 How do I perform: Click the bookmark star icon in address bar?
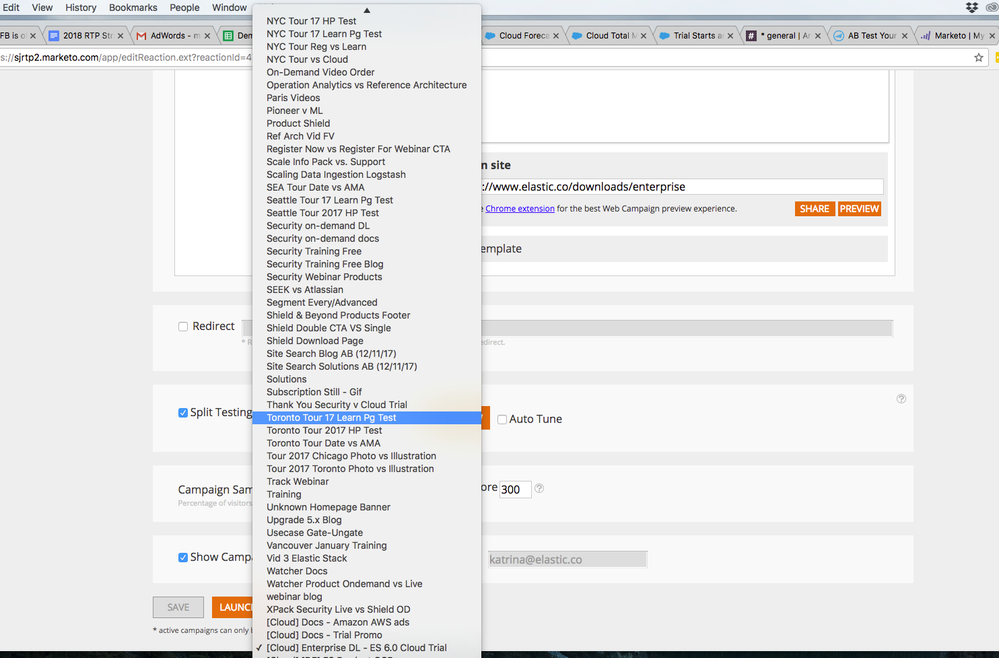[x=979, y=58]
